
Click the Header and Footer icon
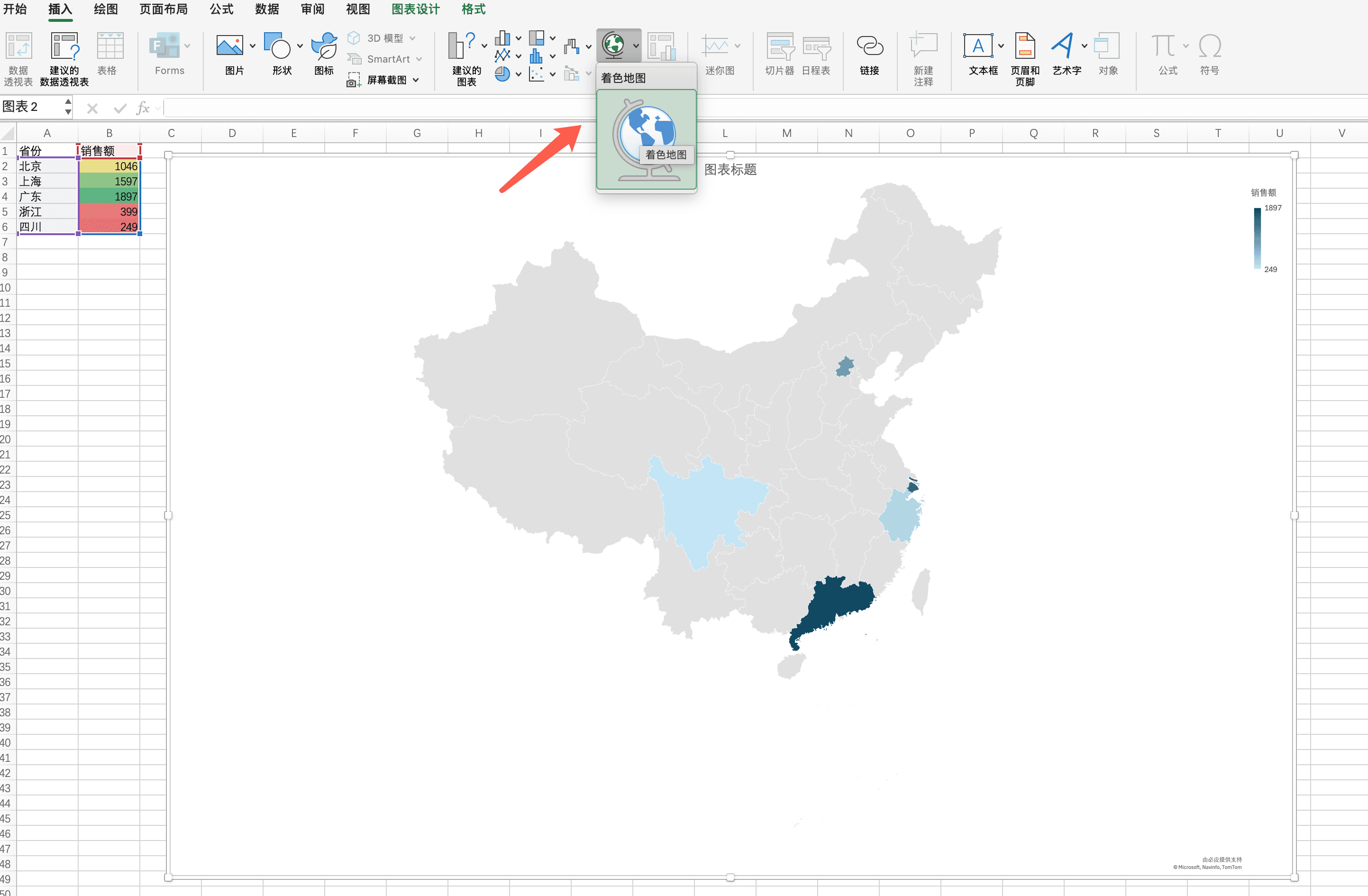click(1025, 46)
